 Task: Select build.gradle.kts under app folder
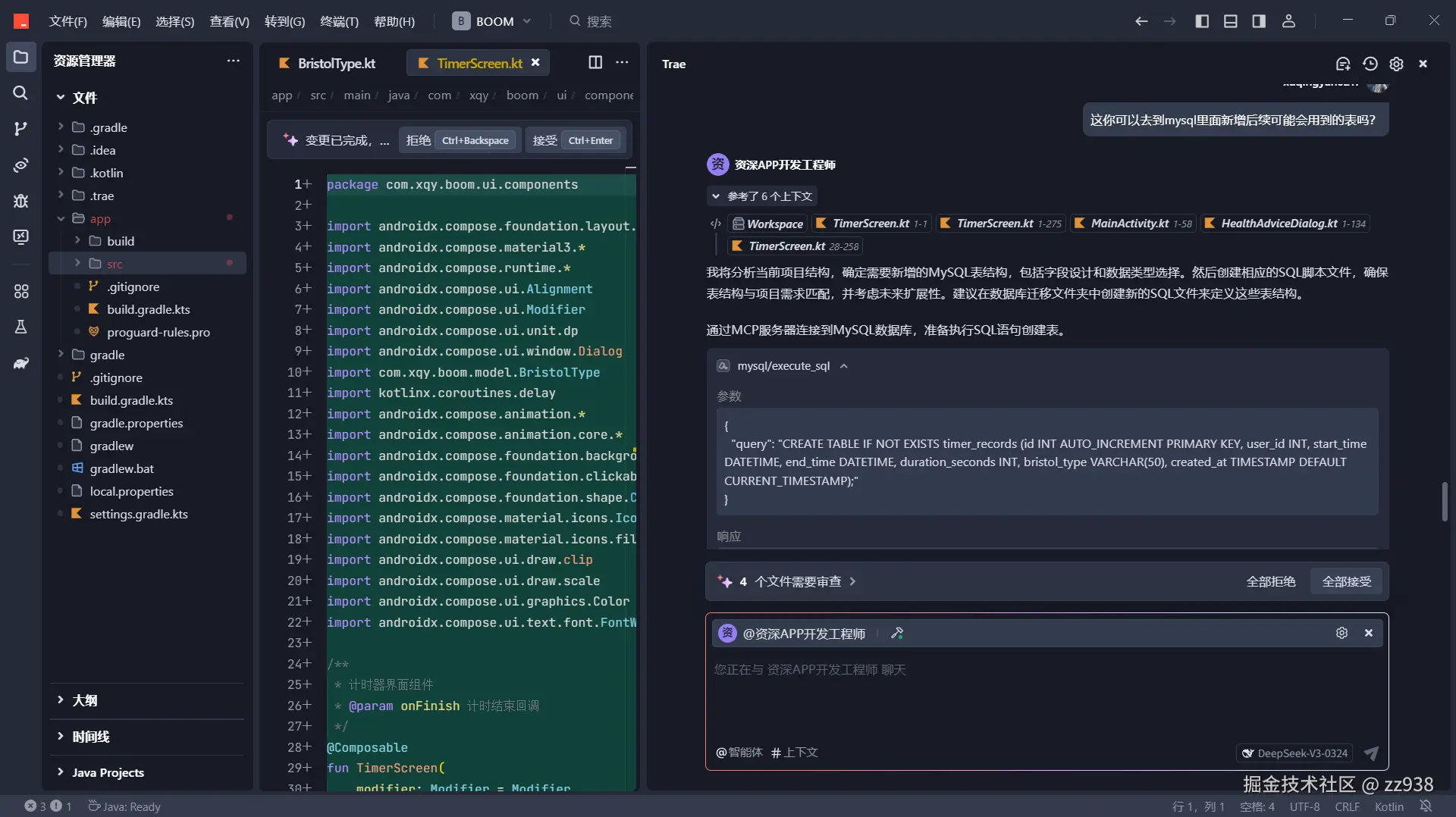[x=149, y=309]
